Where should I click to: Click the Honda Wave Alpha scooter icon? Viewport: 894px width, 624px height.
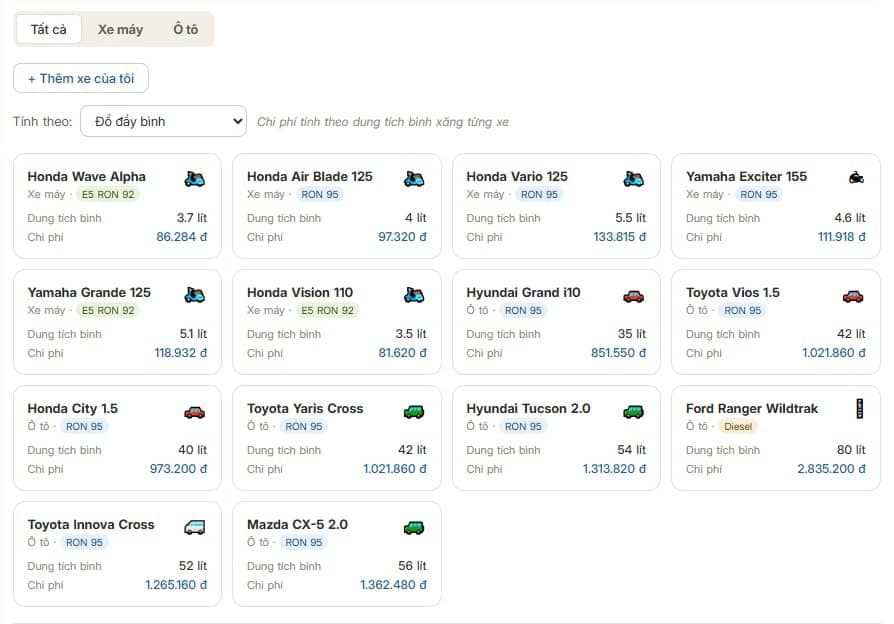pos(194,179)
